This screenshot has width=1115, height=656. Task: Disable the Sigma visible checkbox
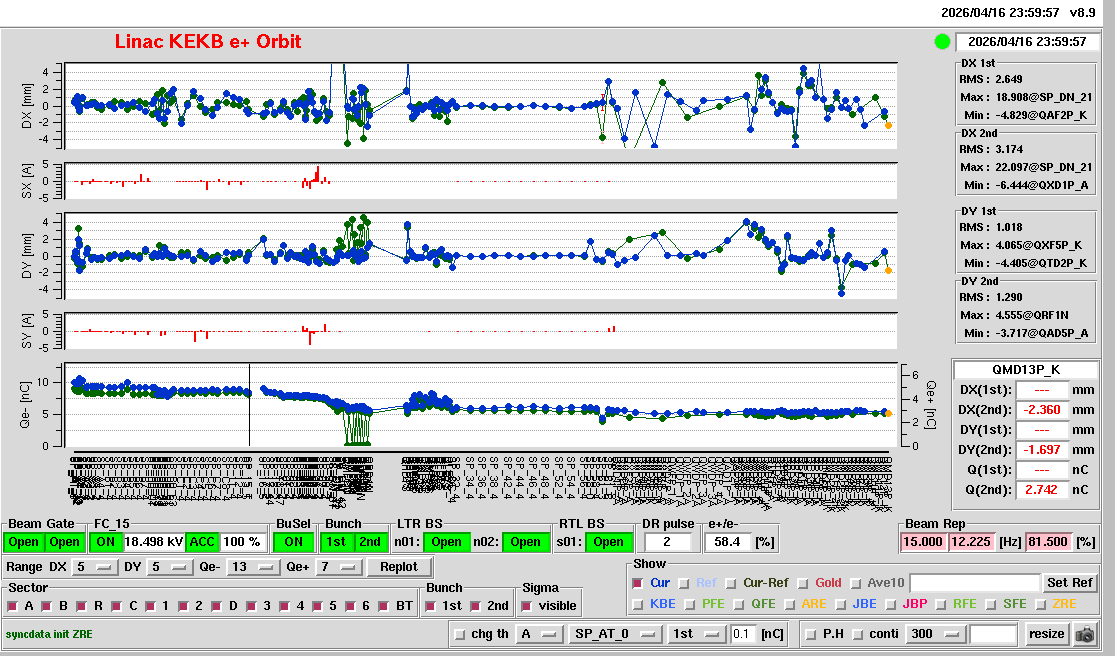(x=527, y=606)
